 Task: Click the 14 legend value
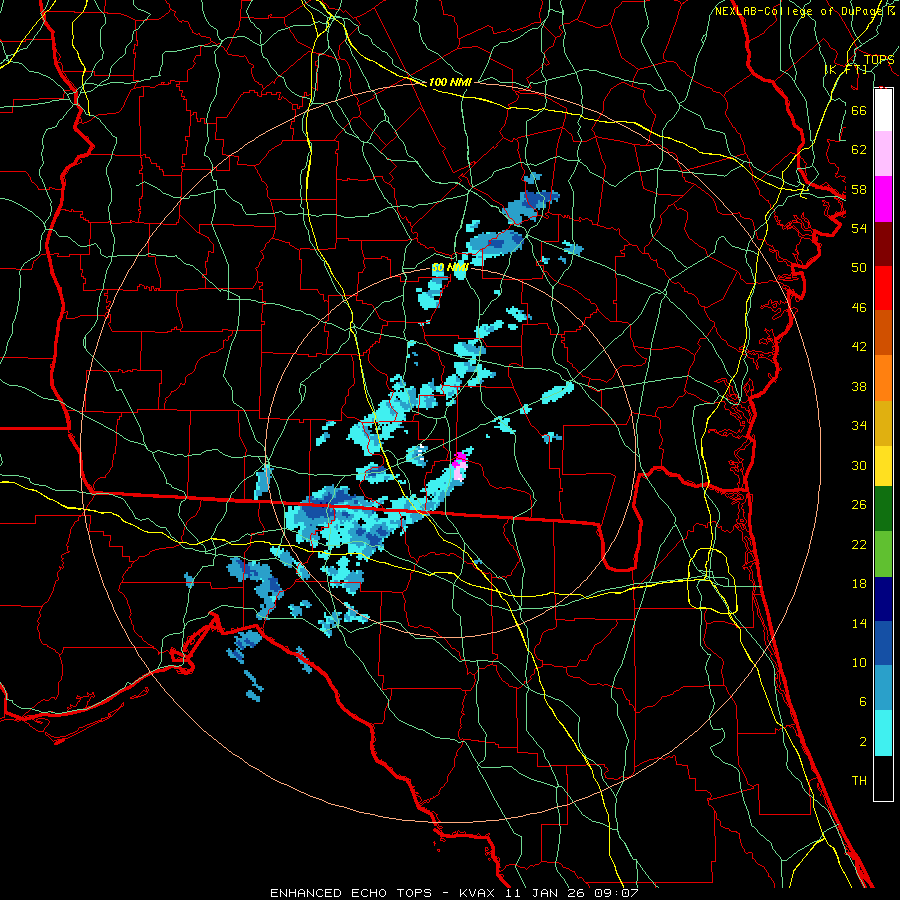pyautogui.click(x=859, y=623)
